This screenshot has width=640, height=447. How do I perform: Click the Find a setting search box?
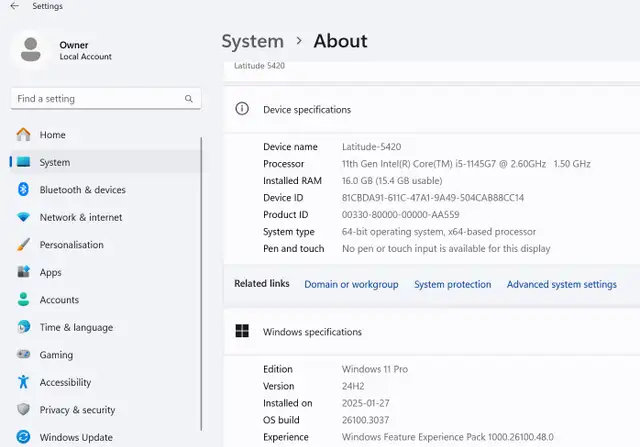click(106, 98)
